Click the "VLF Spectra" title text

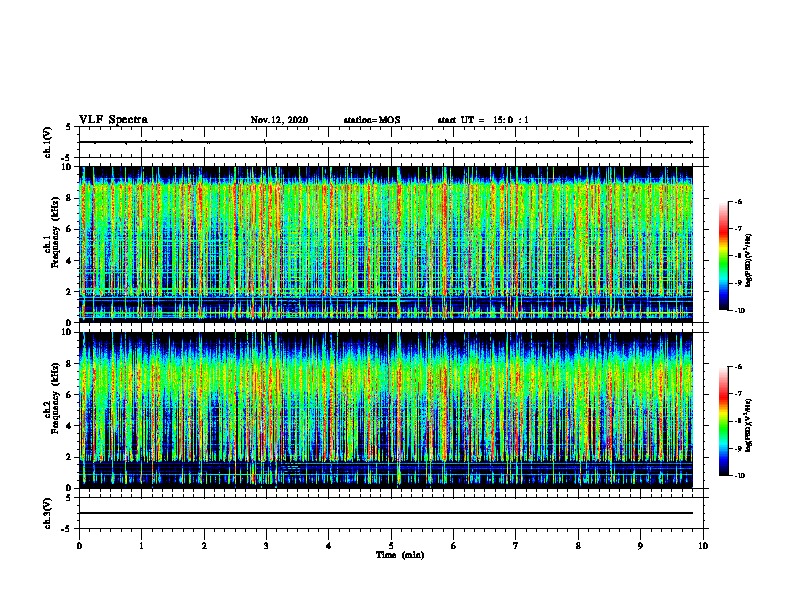(113, 120)
